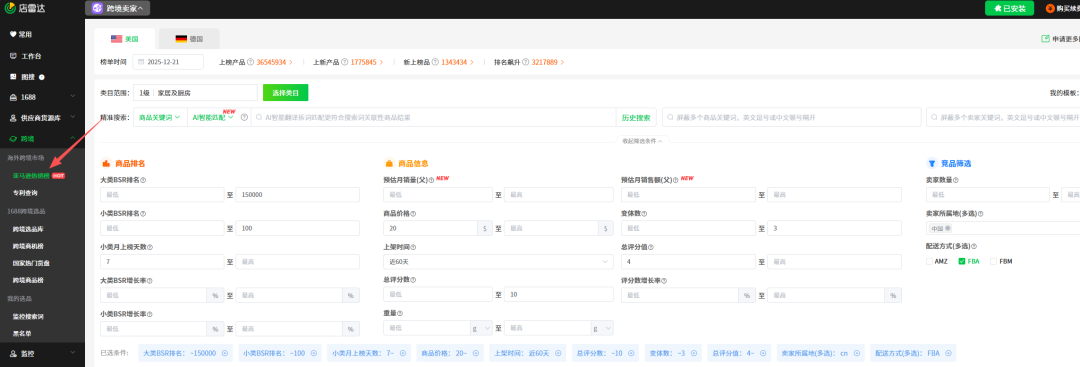This screenshot has width=1080, height=367.
Task: Open 跨境商机榜 in the sidebar
Action: point(28,246)
